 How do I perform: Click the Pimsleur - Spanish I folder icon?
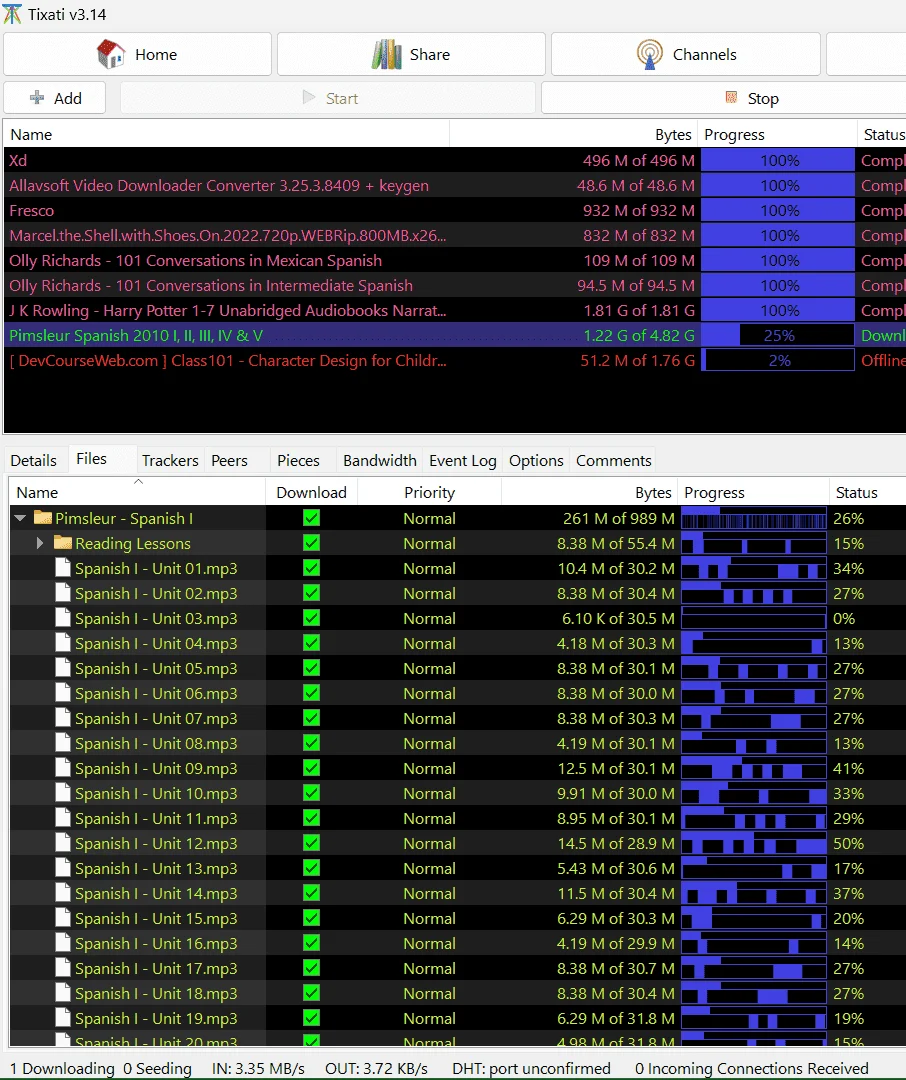click(43, 518)
